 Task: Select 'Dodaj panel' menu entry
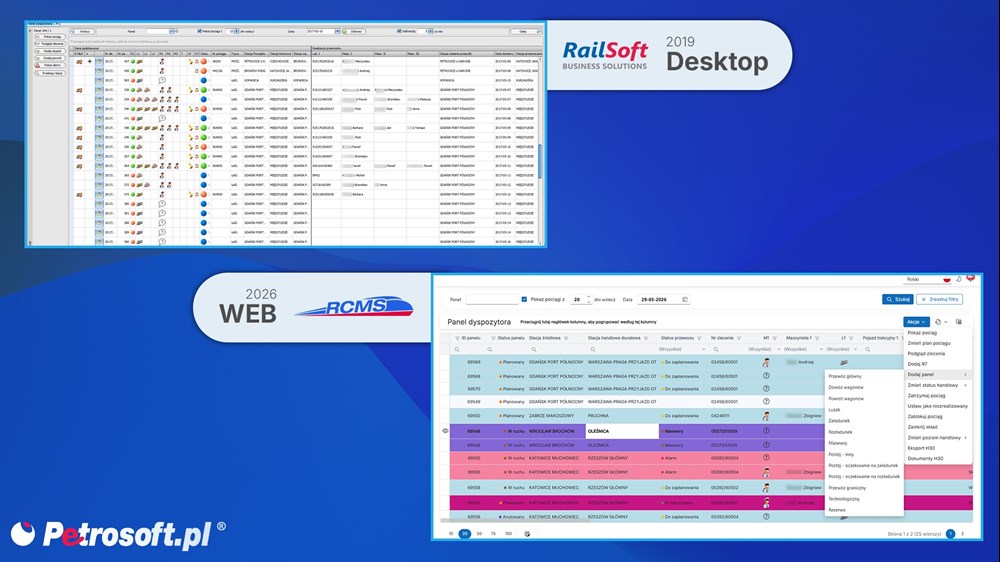click(x=937, y=374)
